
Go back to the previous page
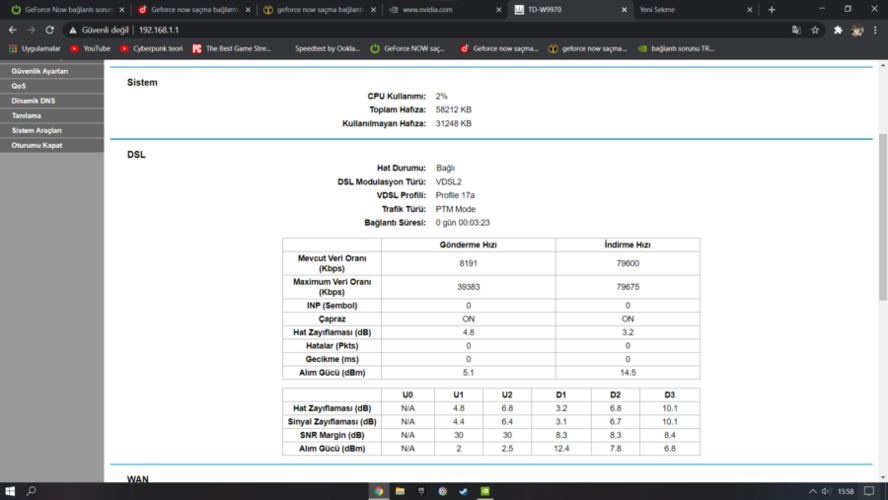click(x=12, y=30)
